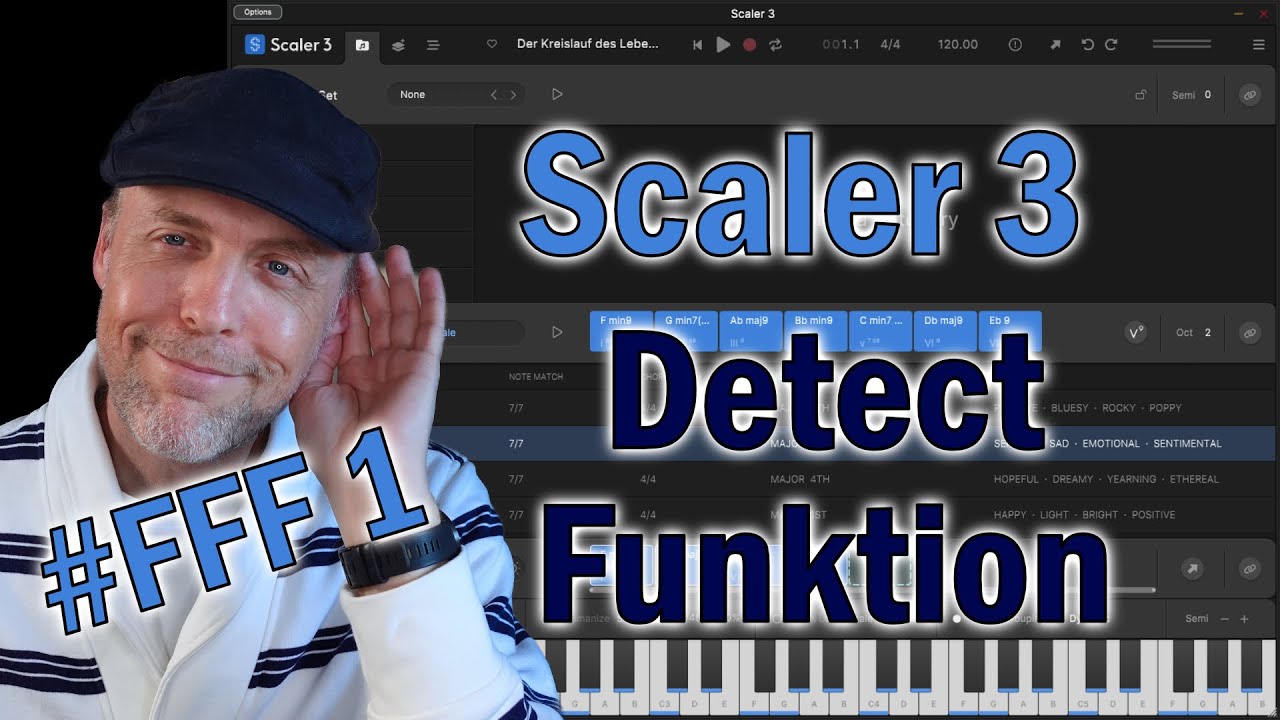Click the output level meter
The height and width of the screenshot is (720, 1280).
[1181, 45]
